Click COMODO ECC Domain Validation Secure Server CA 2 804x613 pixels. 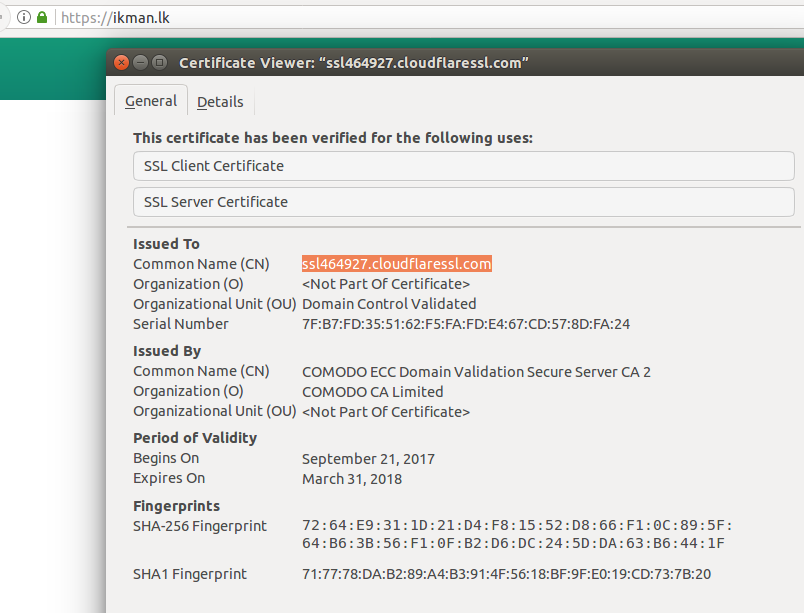tap(476, 372)
